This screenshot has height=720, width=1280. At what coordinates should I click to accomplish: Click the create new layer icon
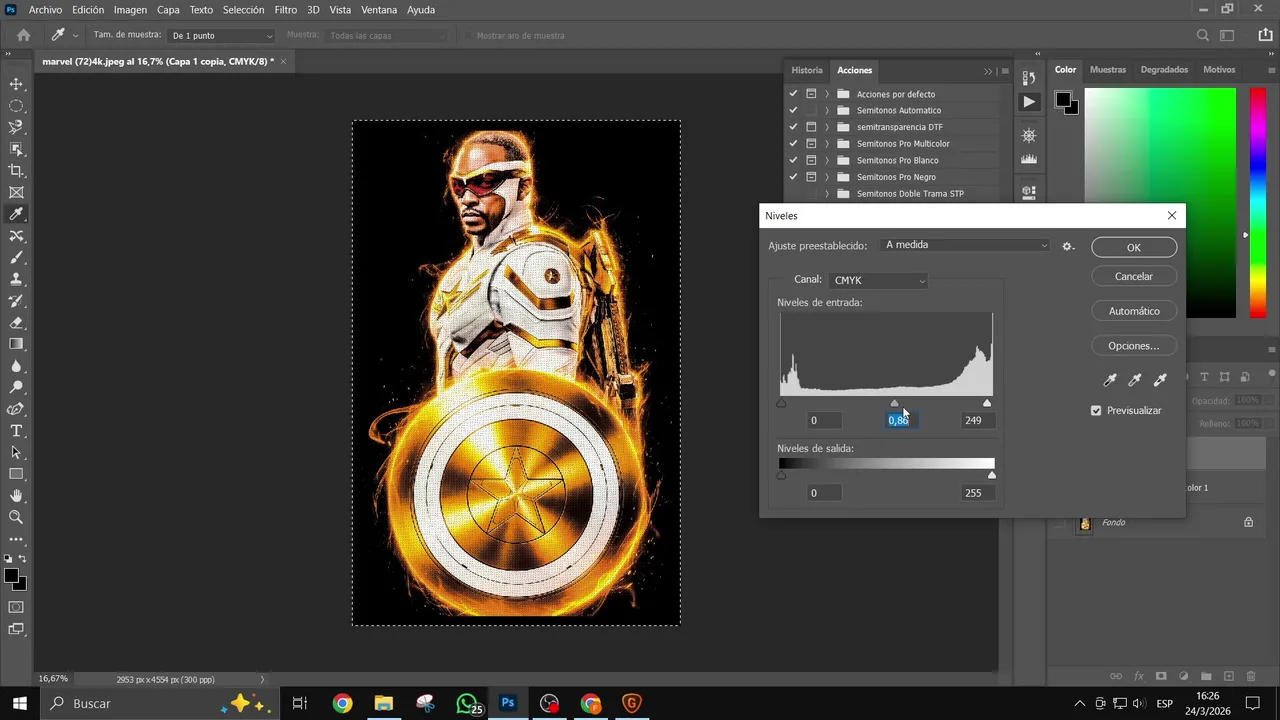click(x=1230, y=677)
